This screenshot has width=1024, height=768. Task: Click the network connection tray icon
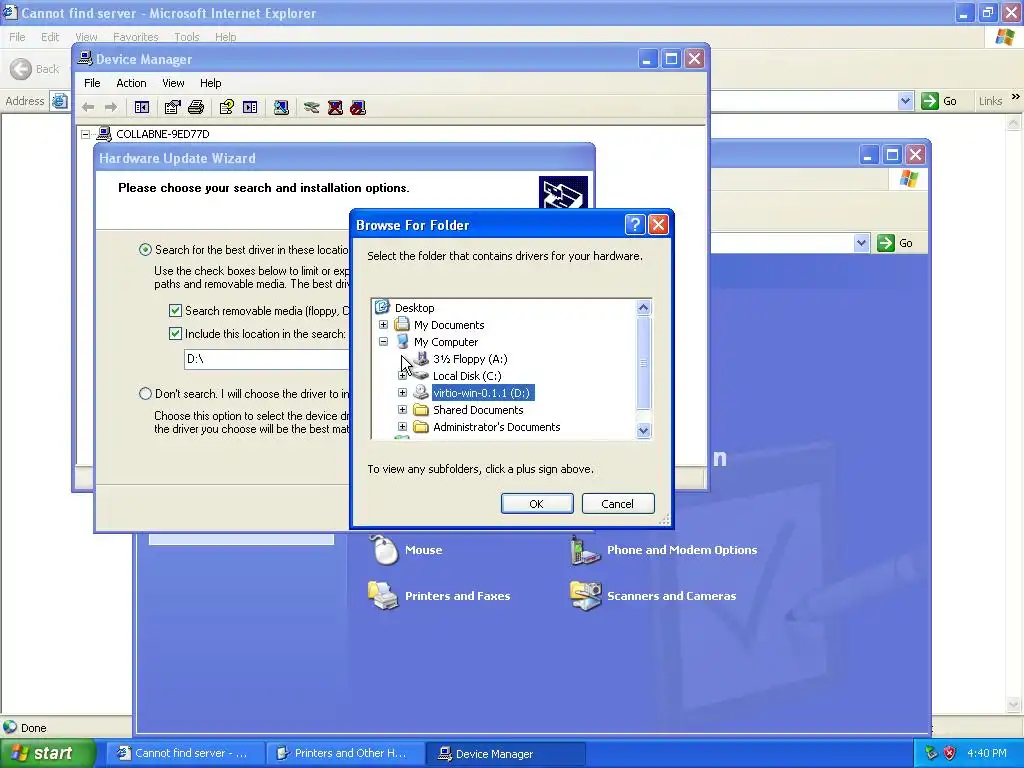(931, 753)
